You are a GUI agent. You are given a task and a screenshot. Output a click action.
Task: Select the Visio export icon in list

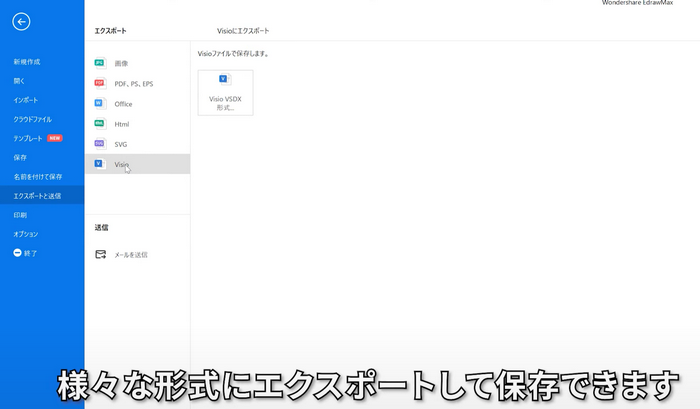[100, 164]
